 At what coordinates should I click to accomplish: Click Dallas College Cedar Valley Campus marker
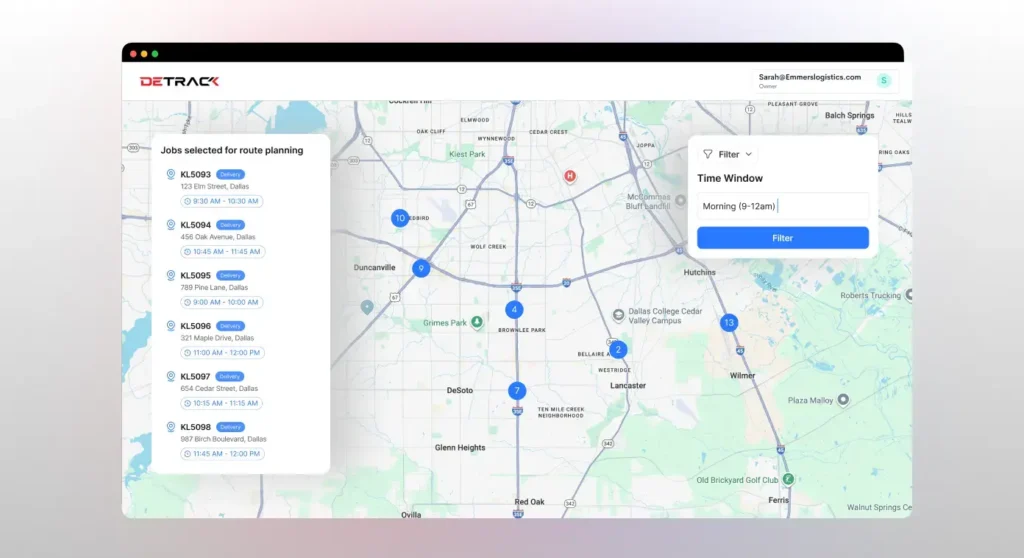(x=618, y=316)
